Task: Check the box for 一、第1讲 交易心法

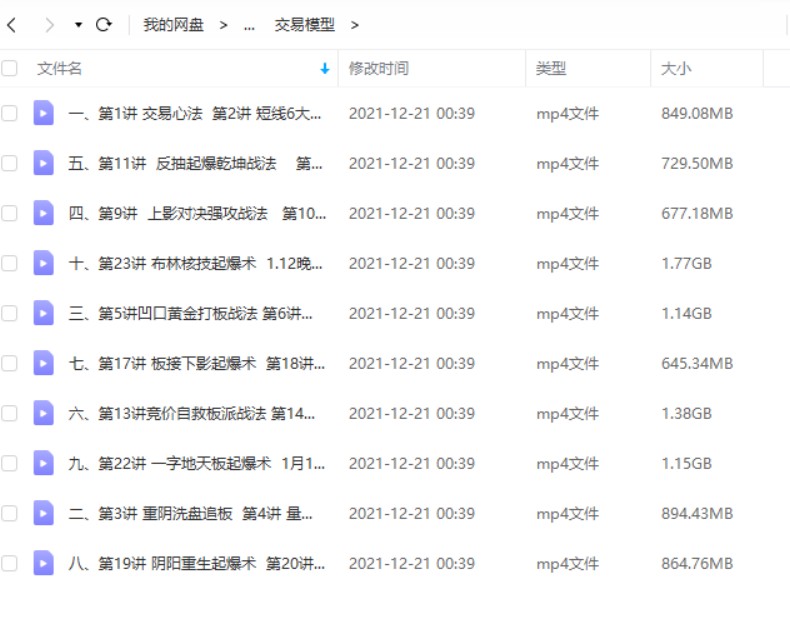Action: (9, 113)
